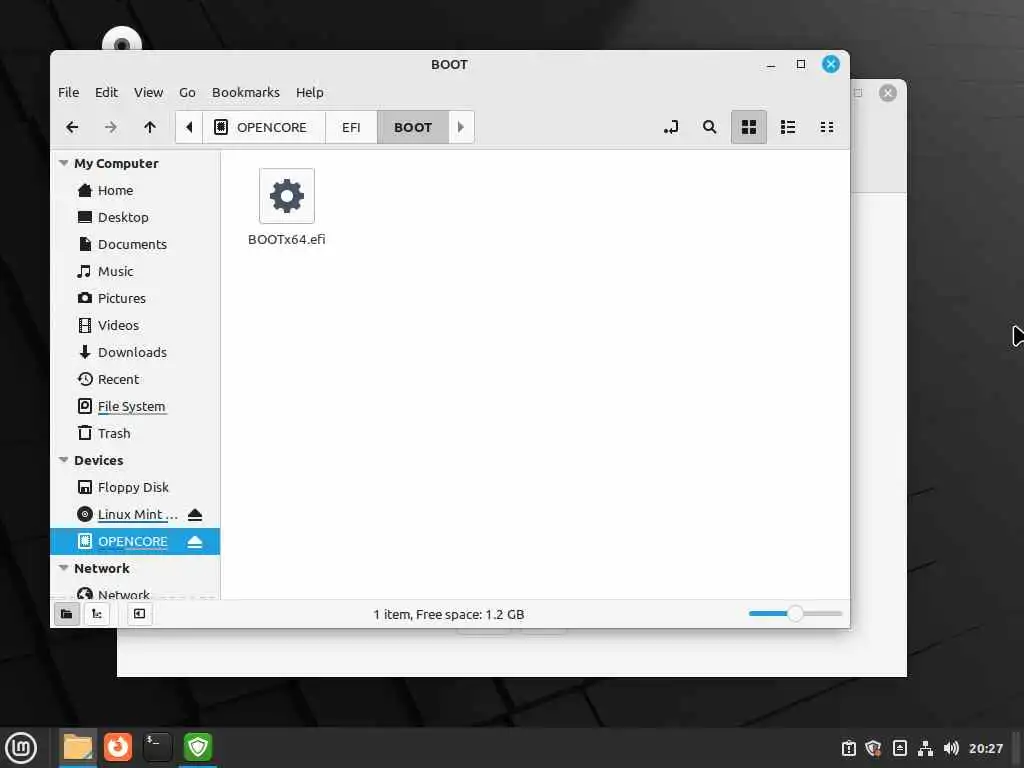This screenshot has width=1024, height=768.
Task: Click the status bar item count text
Action: click(449, 615)
